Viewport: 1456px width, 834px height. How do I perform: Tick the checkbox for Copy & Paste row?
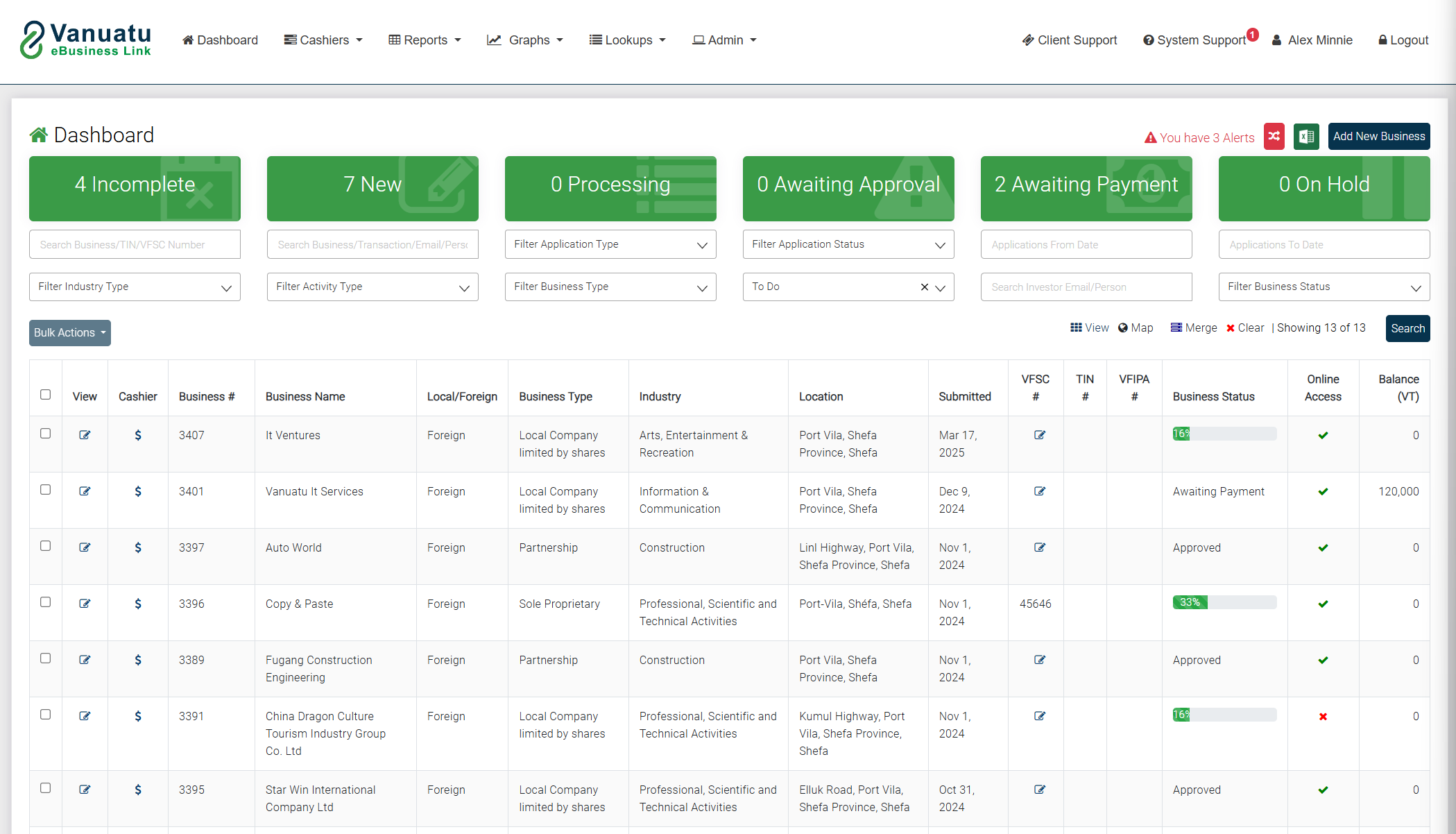point(46,602)
